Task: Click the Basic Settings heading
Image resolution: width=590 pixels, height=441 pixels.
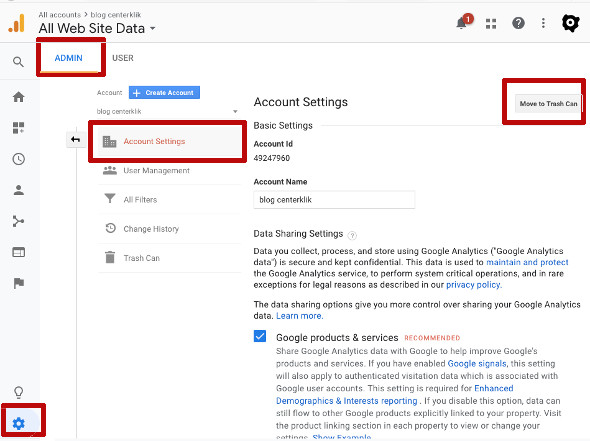Action: coord(283,126)
